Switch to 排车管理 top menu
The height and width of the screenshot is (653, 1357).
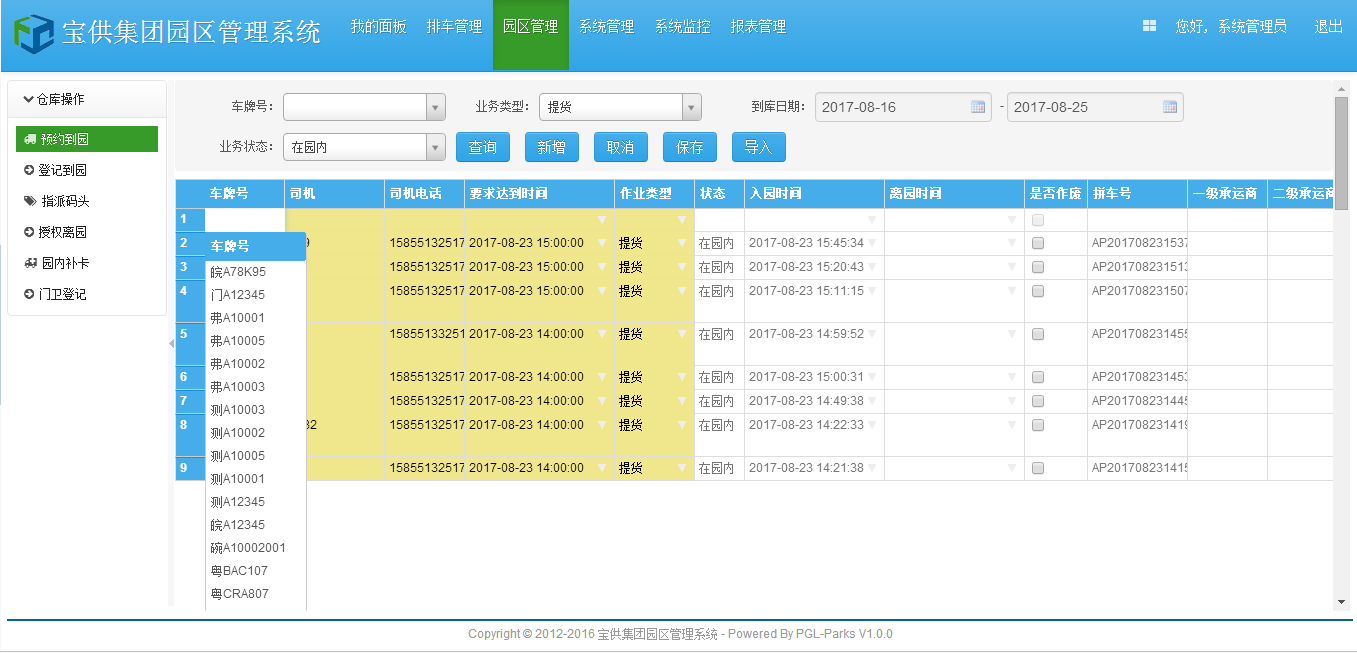pos(454,27)
